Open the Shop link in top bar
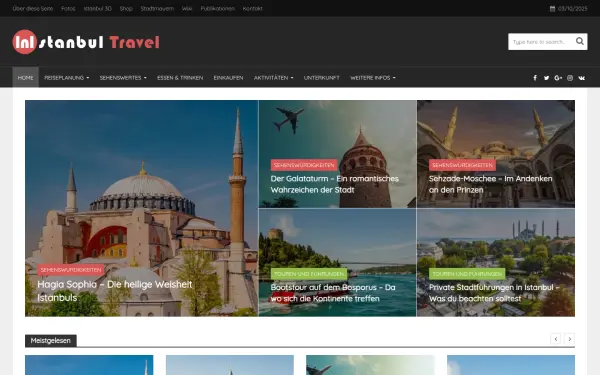 click(x=126, y=8)
